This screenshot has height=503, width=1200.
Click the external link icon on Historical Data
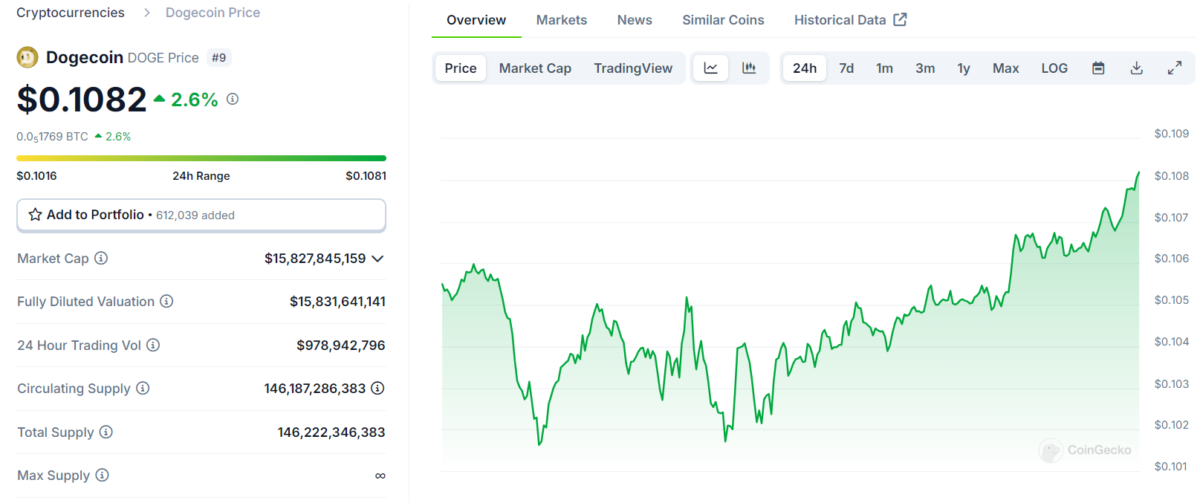(900, 20)
